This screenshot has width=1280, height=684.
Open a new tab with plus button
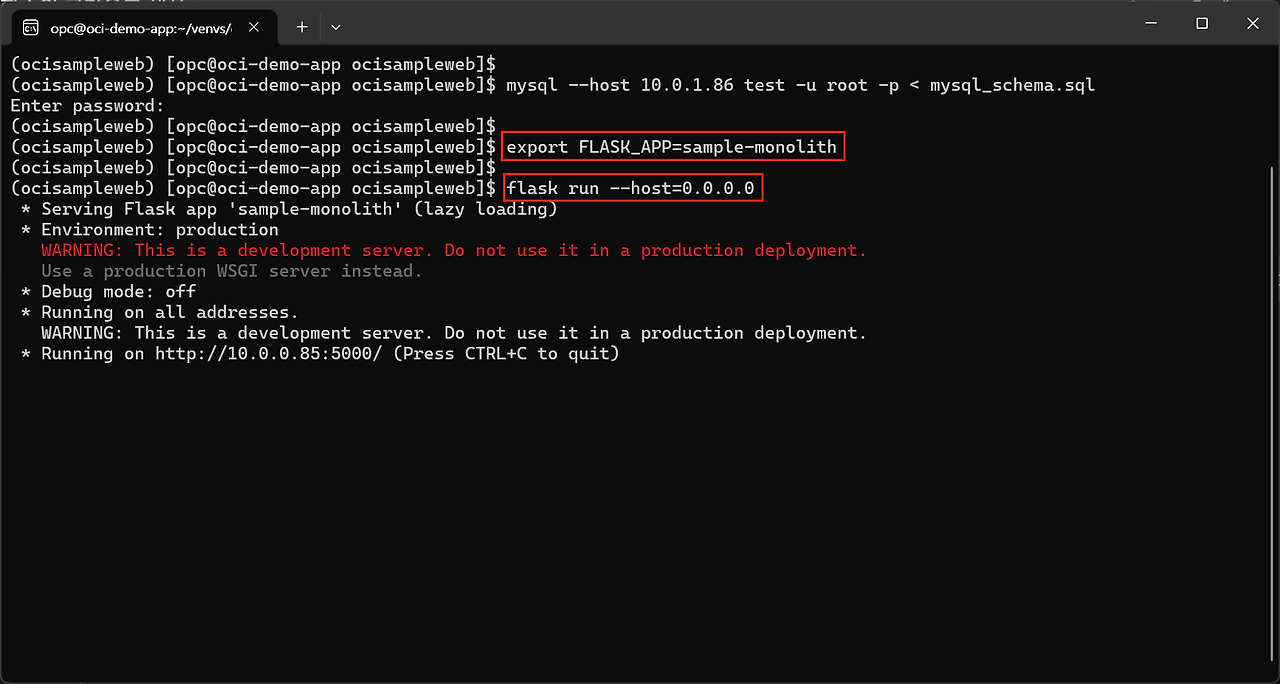pos(302,27)
